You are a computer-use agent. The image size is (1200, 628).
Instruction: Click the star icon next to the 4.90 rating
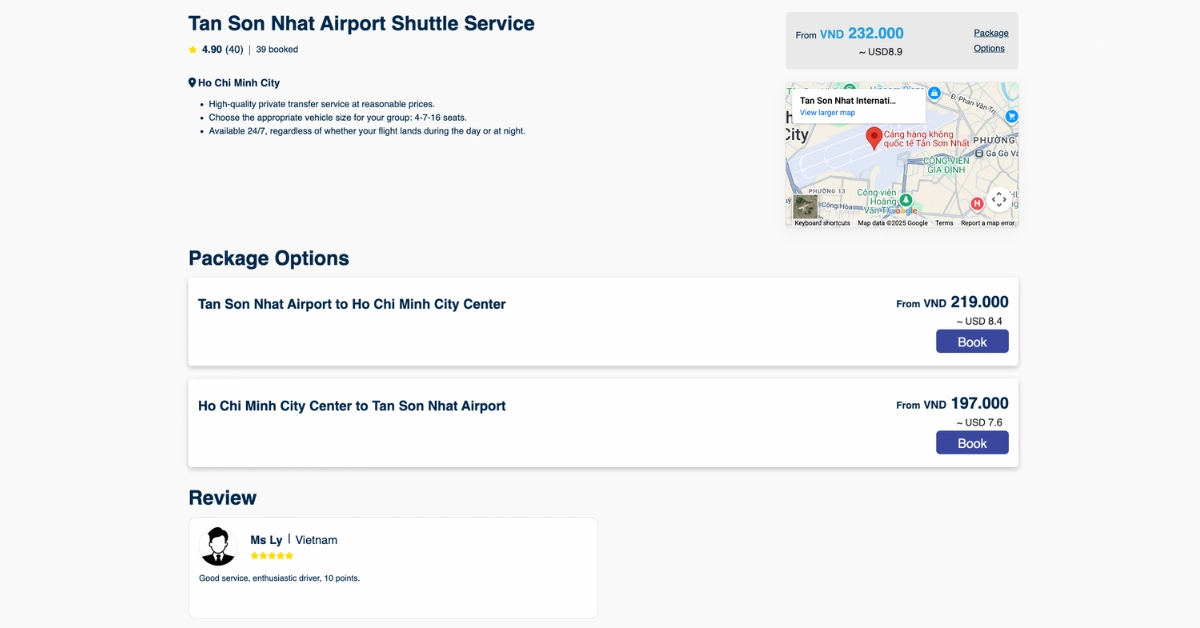tap(192, 48)
